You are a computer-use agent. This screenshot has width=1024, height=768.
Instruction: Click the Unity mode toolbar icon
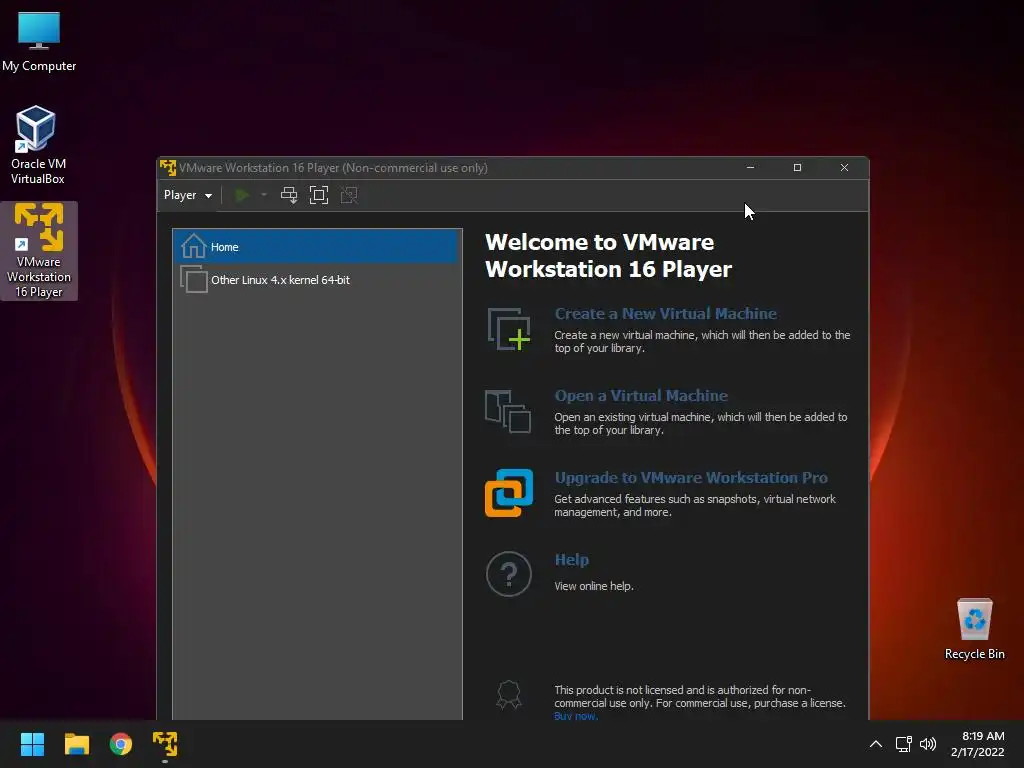[x=349, y=195]
